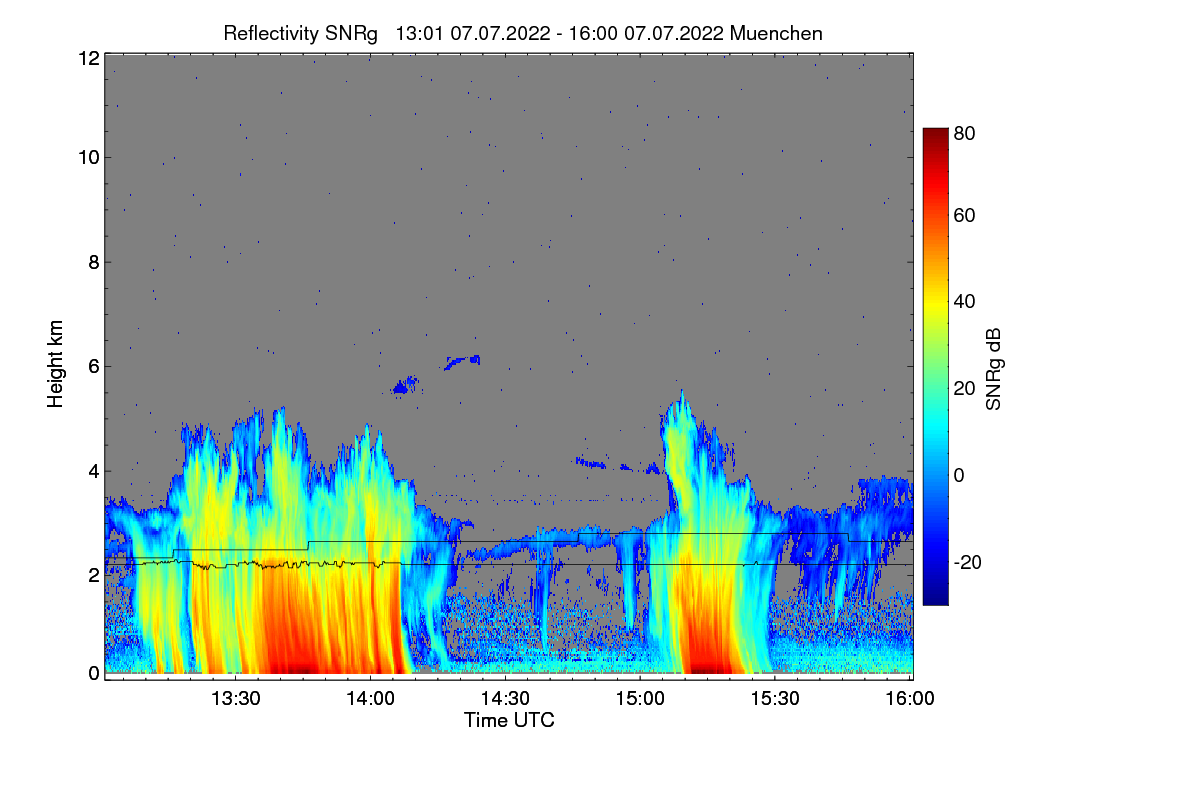Click the 'Muenchen' station name in title

coord(776,33)
